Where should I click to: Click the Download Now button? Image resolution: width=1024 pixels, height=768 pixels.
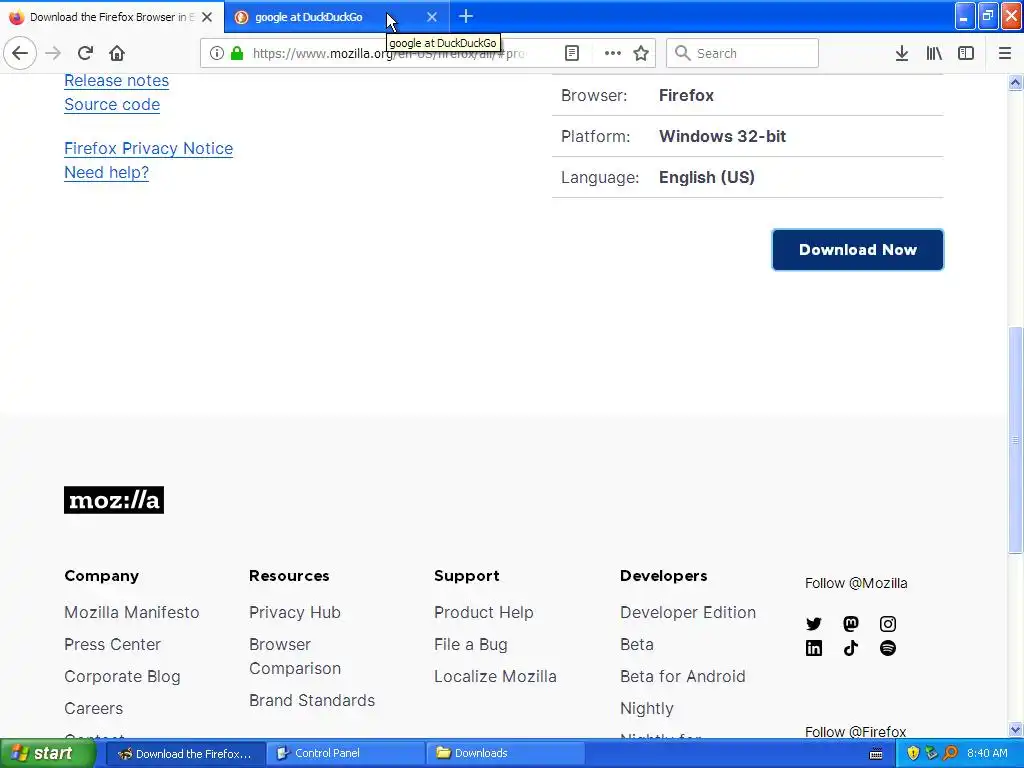pyautogui.click(x=857, y=249)
